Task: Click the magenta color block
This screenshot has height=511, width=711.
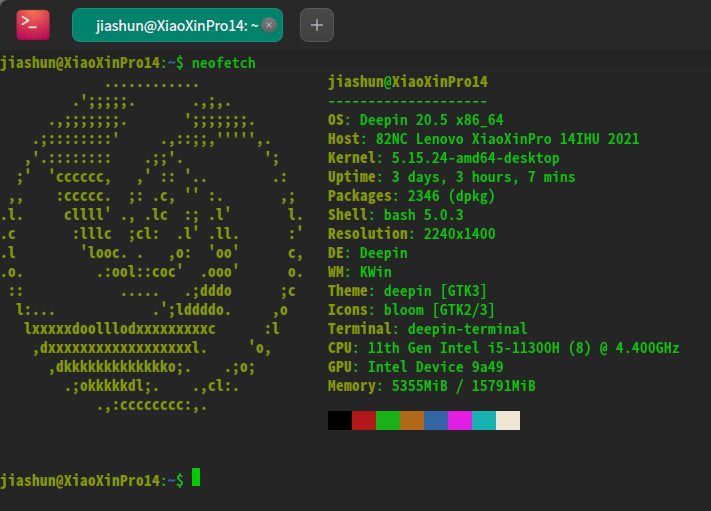Action: (x=460, y=420)
